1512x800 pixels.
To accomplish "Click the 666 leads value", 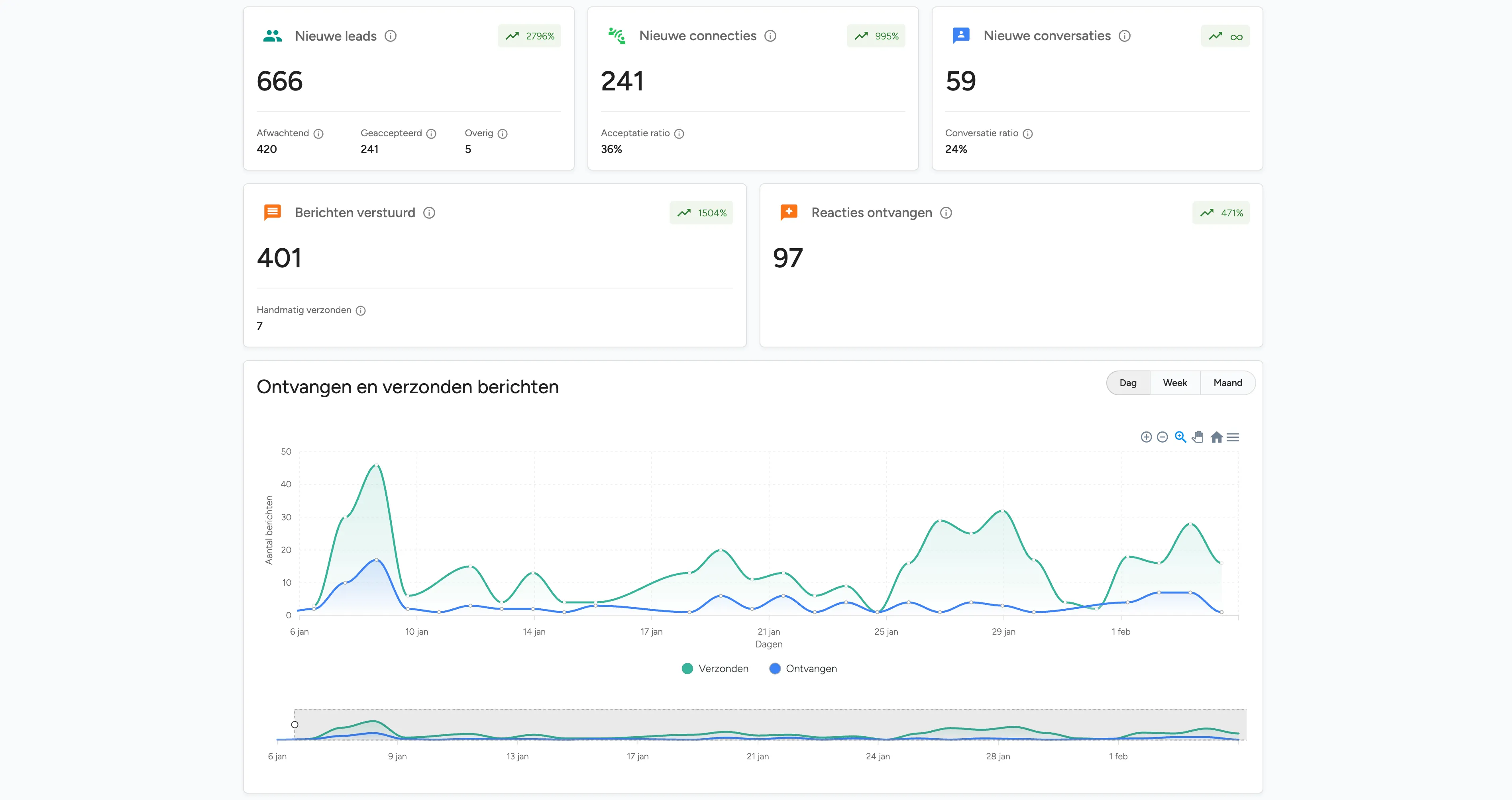I will coord(280,81).
